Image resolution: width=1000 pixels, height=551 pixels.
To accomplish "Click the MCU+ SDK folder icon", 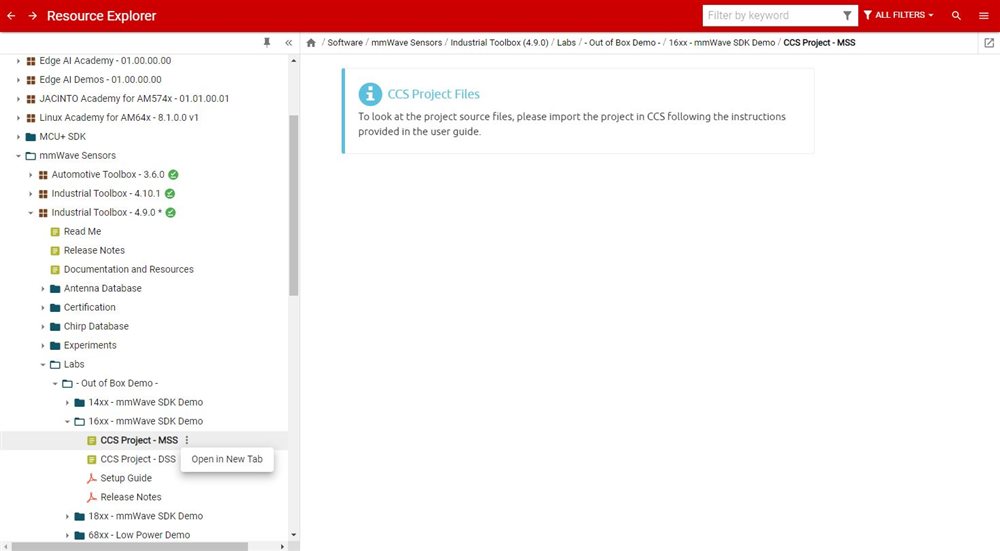I will [31, 136].
